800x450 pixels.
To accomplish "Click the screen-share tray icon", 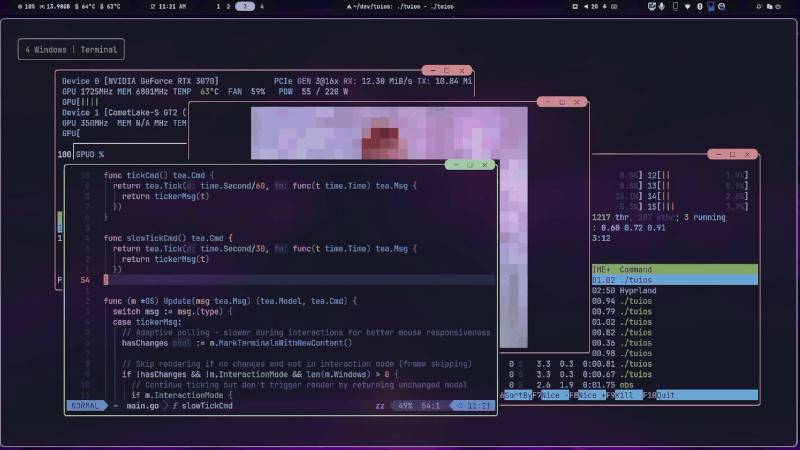I will coord(652,7).
